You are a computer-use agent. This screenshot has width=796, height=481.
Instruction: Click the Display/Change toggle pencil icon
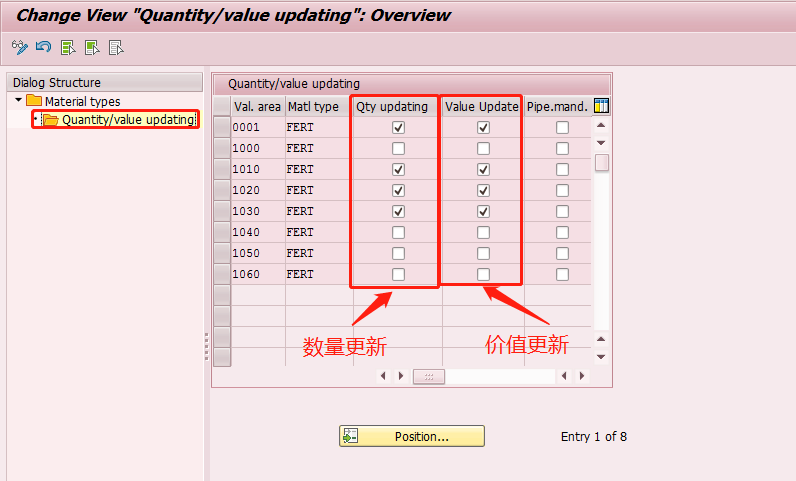click(20, 48)
